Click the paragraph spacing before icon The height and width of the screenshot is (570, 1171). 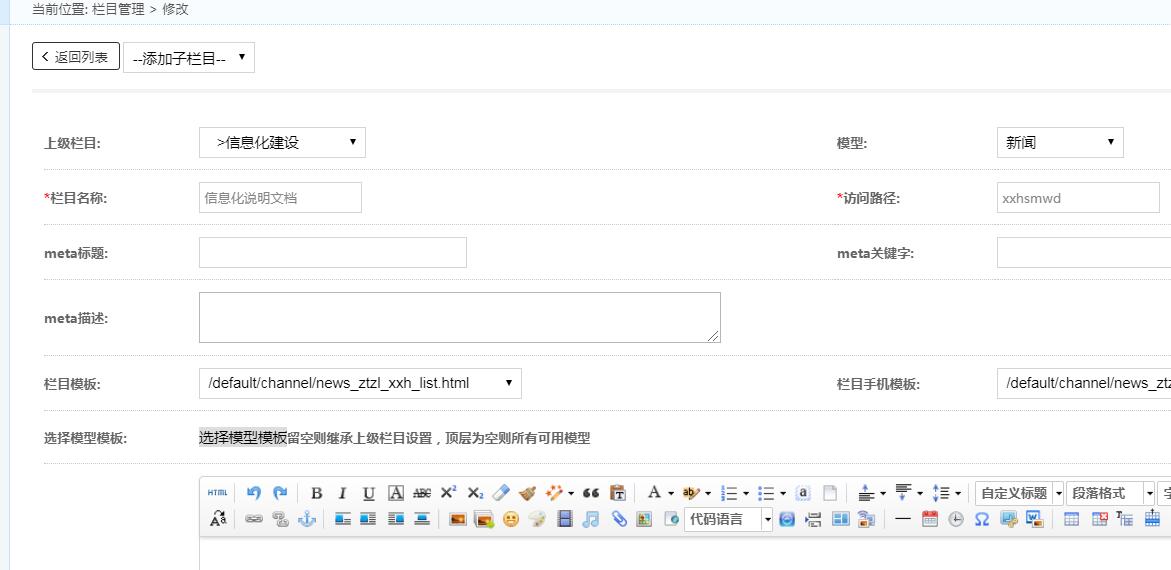coord(866,493)
